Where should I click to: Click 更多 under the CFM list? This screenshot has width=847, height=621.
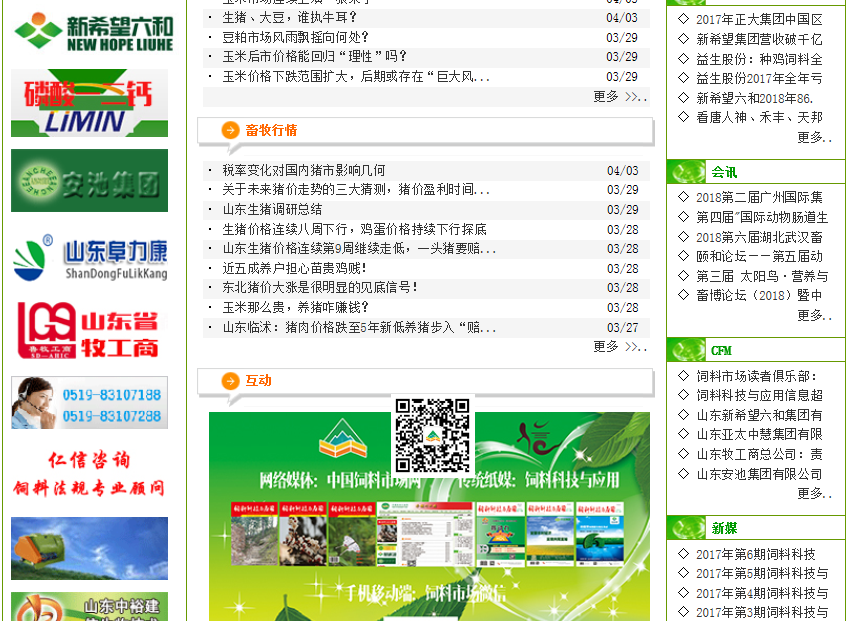[x=814, y=494]
